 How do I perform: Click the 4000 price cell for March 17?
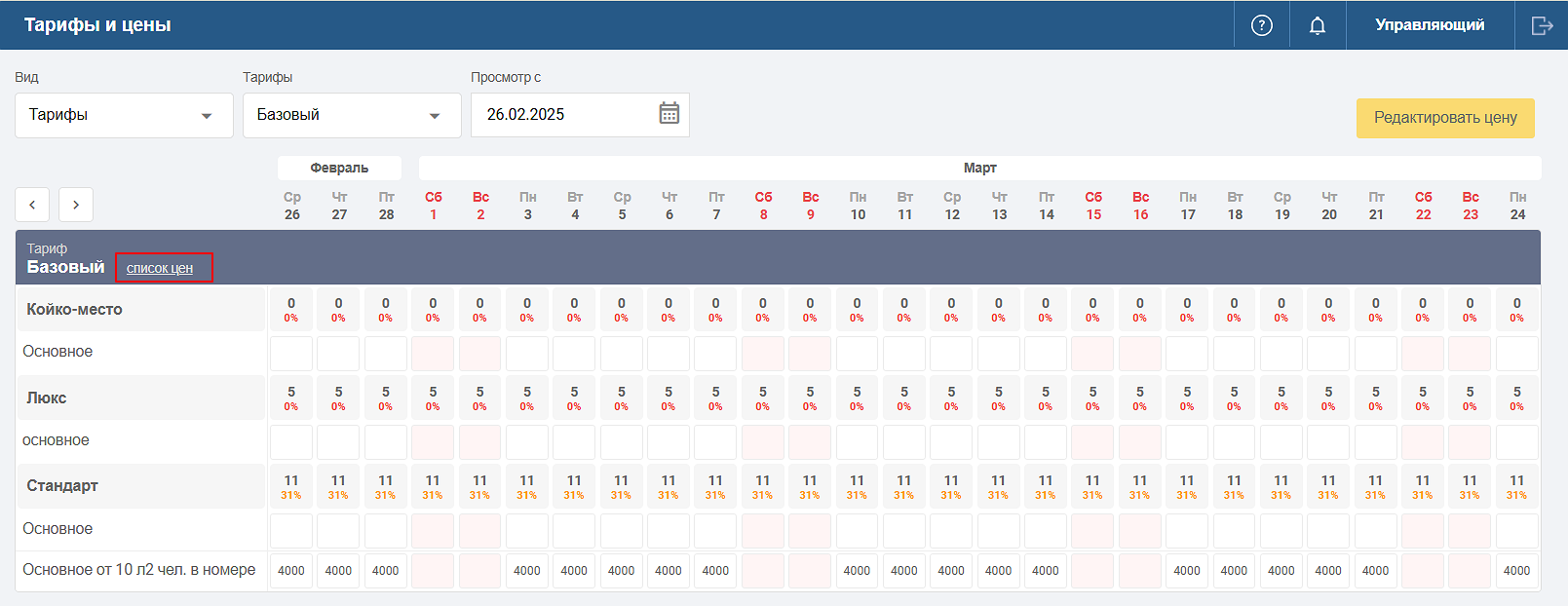(1187, 571)
